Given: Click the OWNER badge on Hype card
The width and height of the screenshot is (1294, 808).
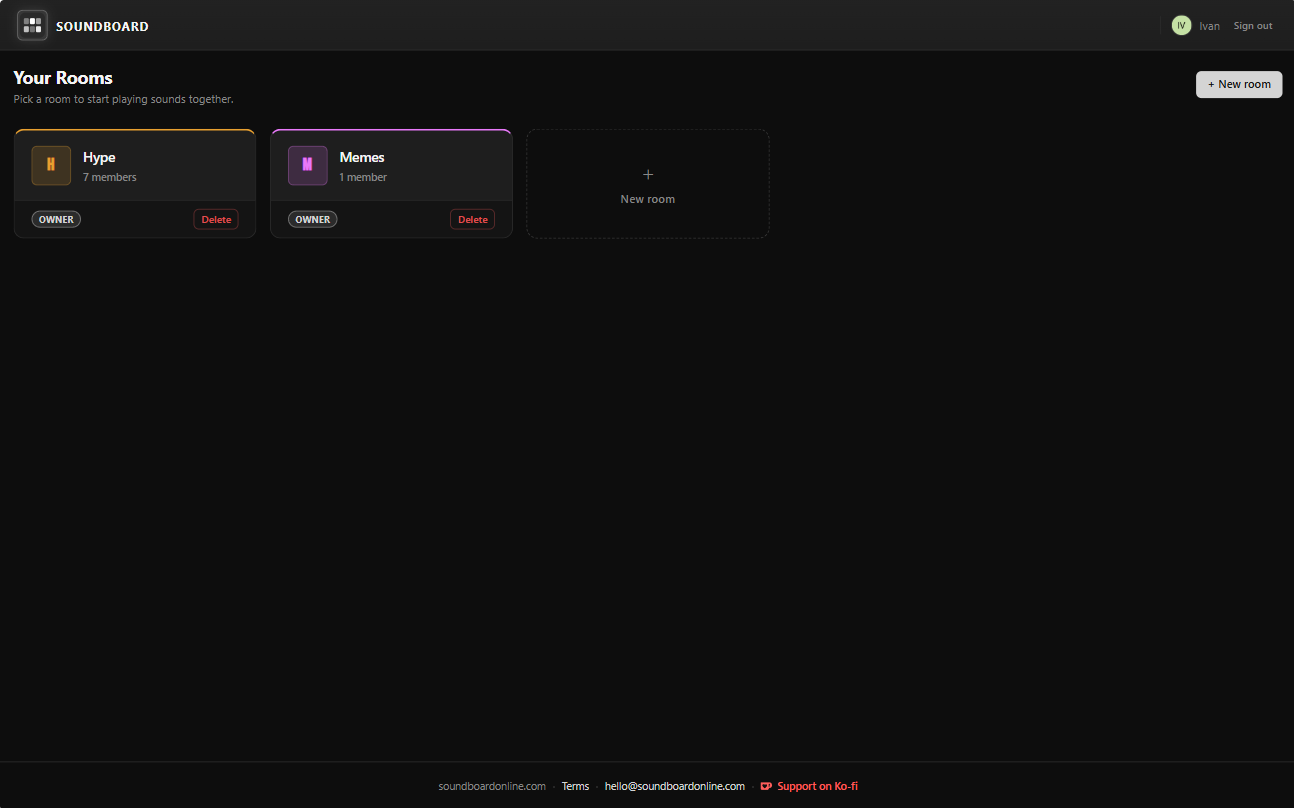Looking at the screenshot, I should [56, 220].
